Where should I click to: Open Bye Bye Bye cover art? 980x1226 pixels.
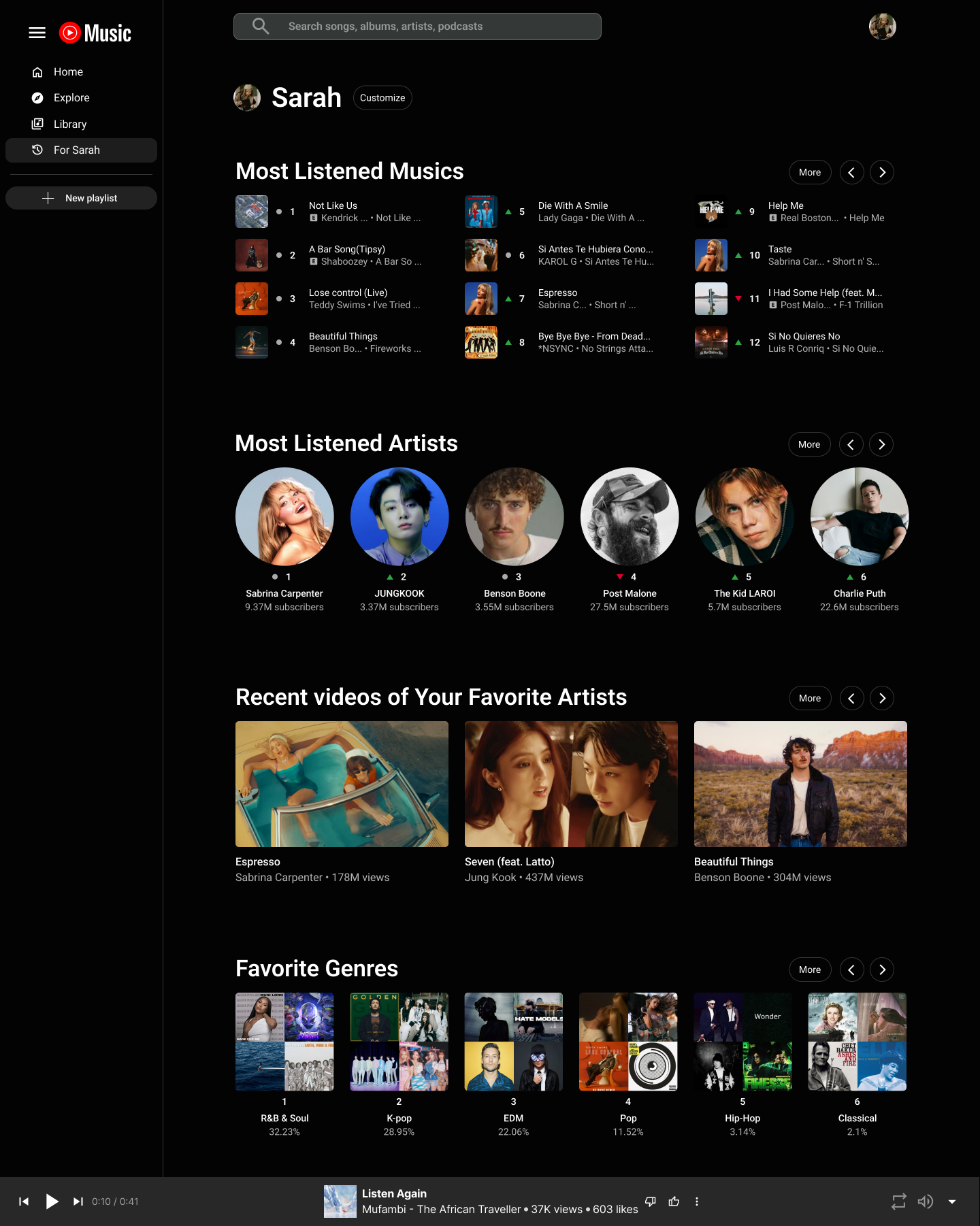481,342
